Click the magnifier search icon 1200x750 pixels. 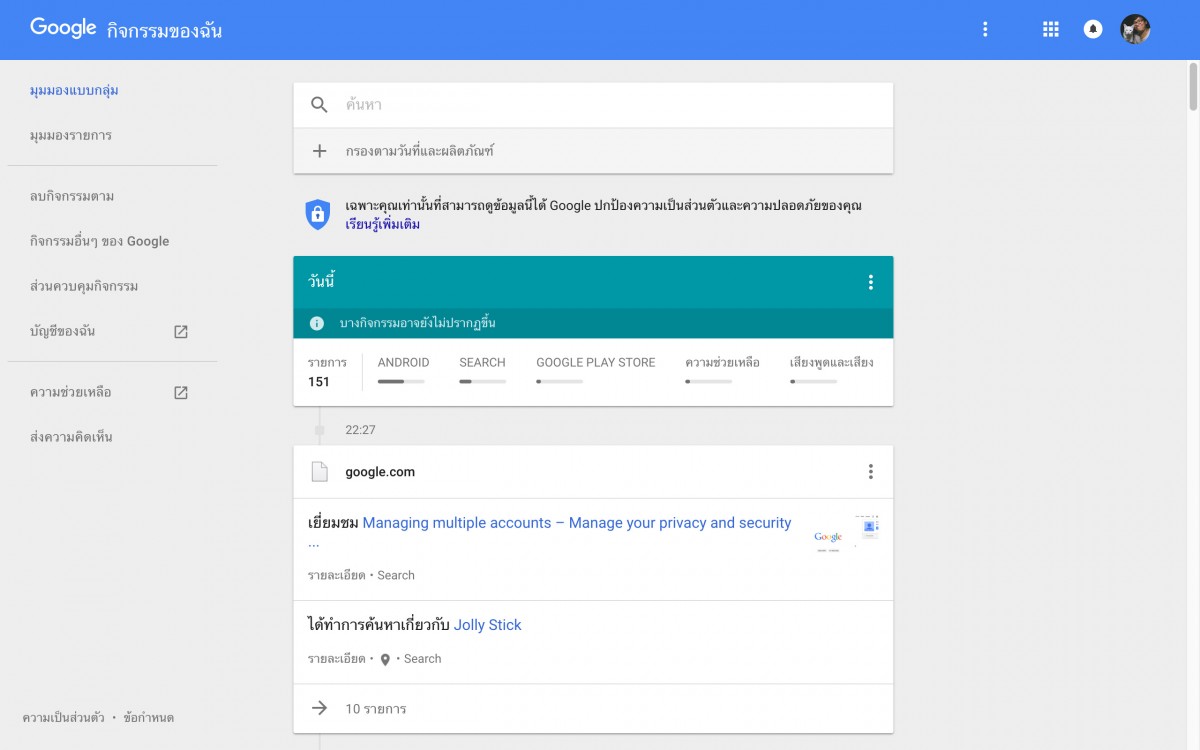point(319,105)
